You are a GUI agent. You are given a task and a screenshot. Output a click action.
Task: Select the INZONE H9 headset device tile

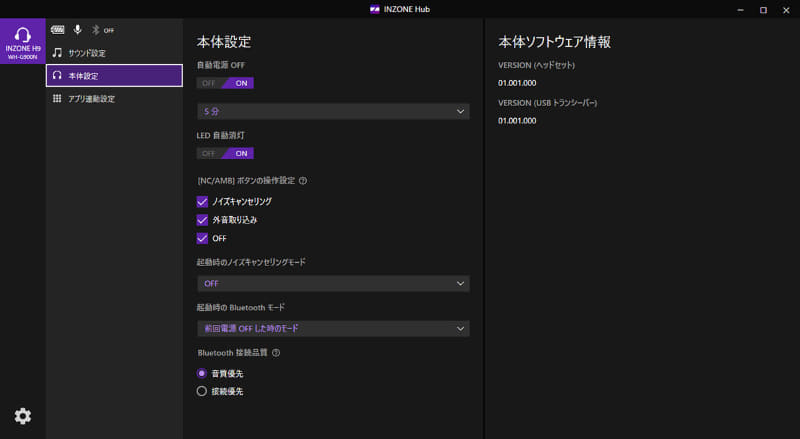coord(22,41)
